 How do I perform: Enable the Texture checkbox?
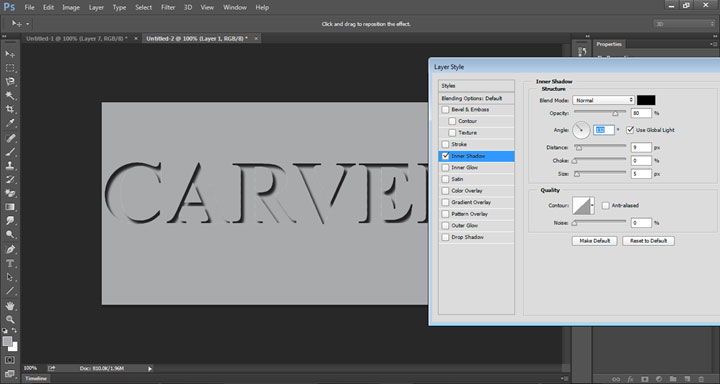click(452, 133)
